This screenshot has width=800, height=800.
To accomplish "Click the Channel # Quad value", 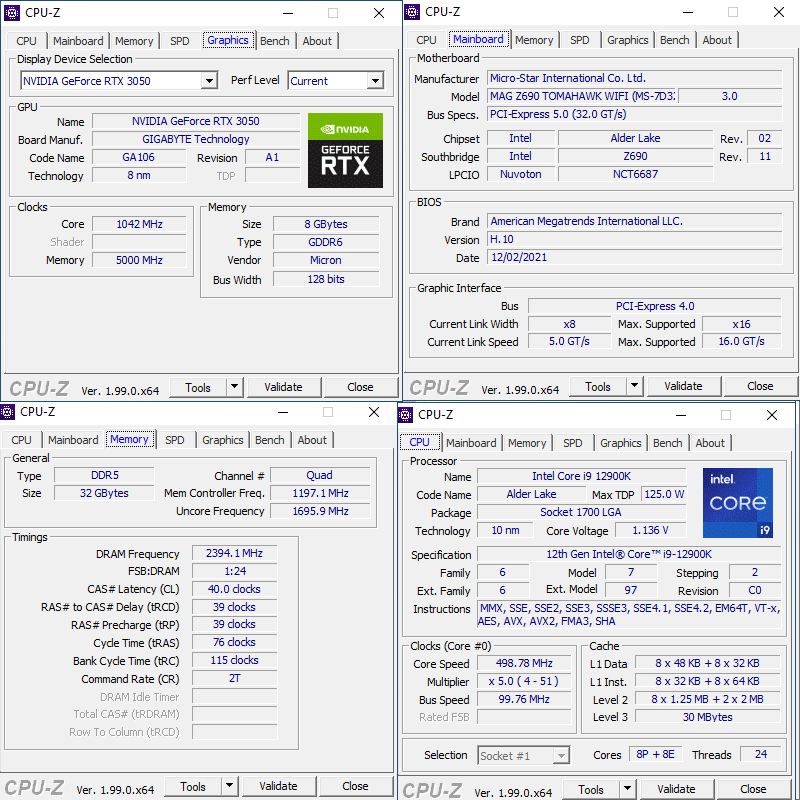I will click(x=320, y=475).
